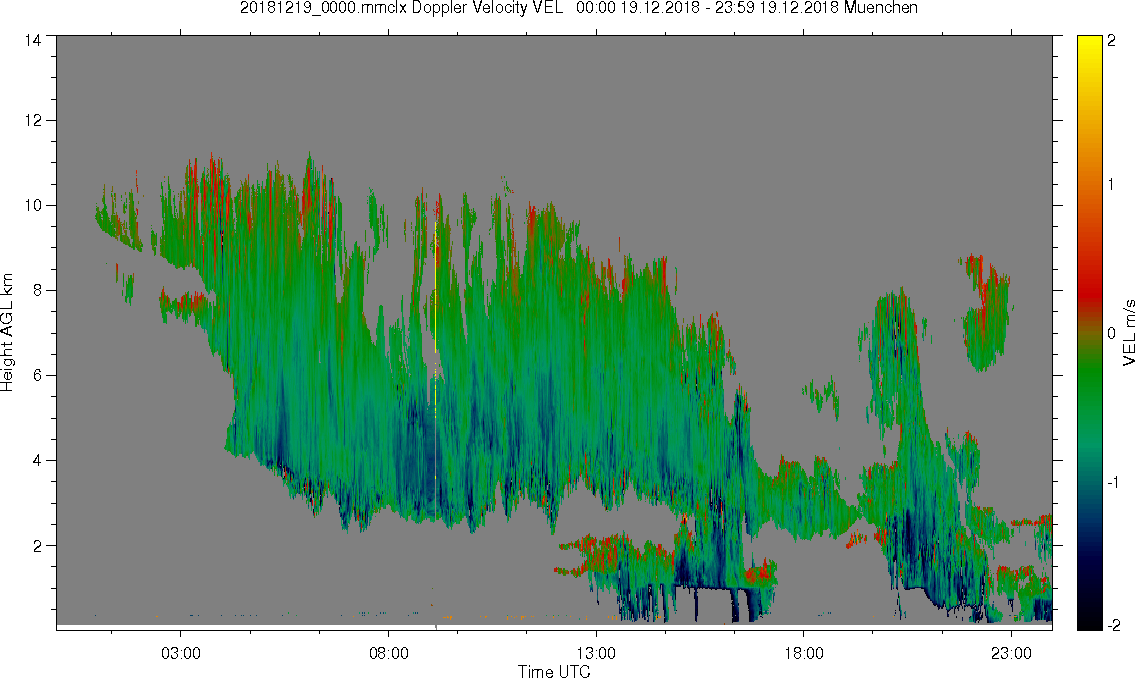Click the colorbar value 0 label
1135x678 pixels.
point(1111,334)
